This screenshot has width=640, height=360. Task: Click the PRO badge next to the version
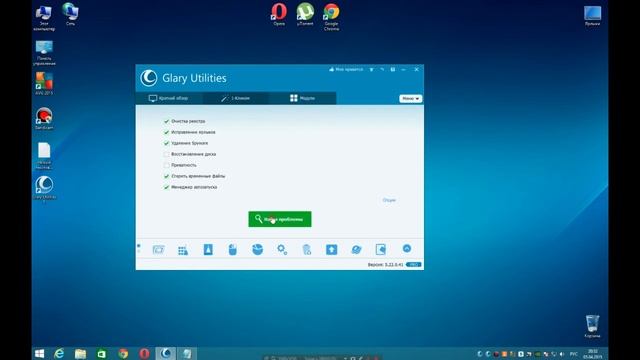pyautogui.click(x=414, y=265)
